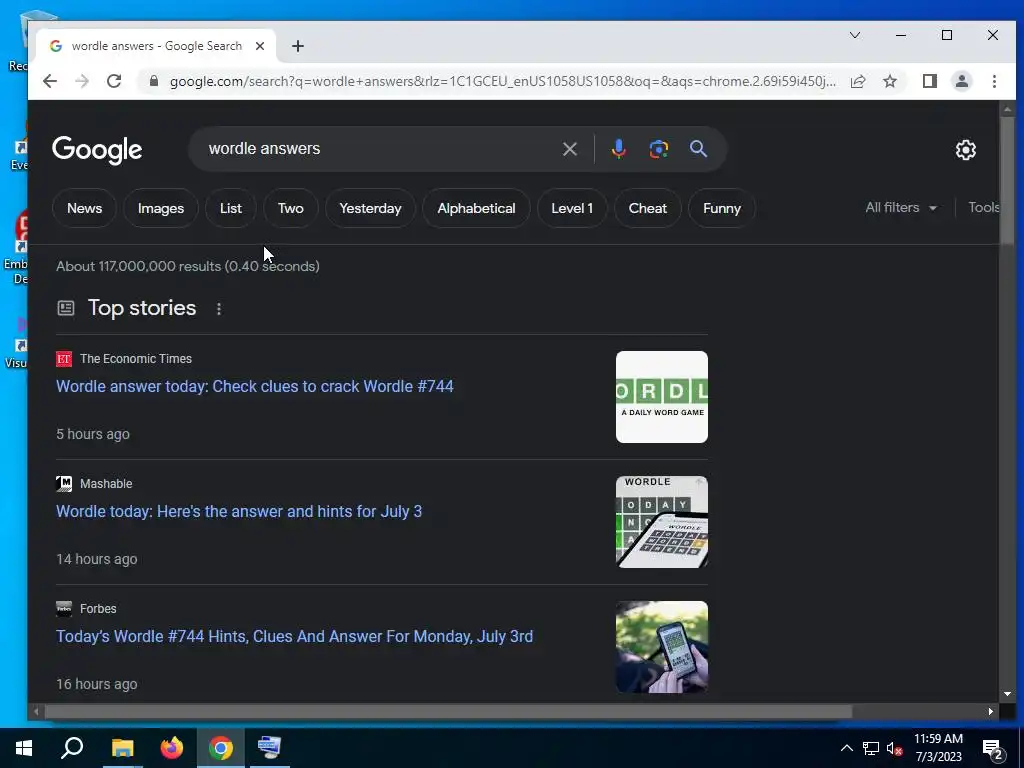Search by image with Google Lens
1024x768 pixels.
pos(658,149)
